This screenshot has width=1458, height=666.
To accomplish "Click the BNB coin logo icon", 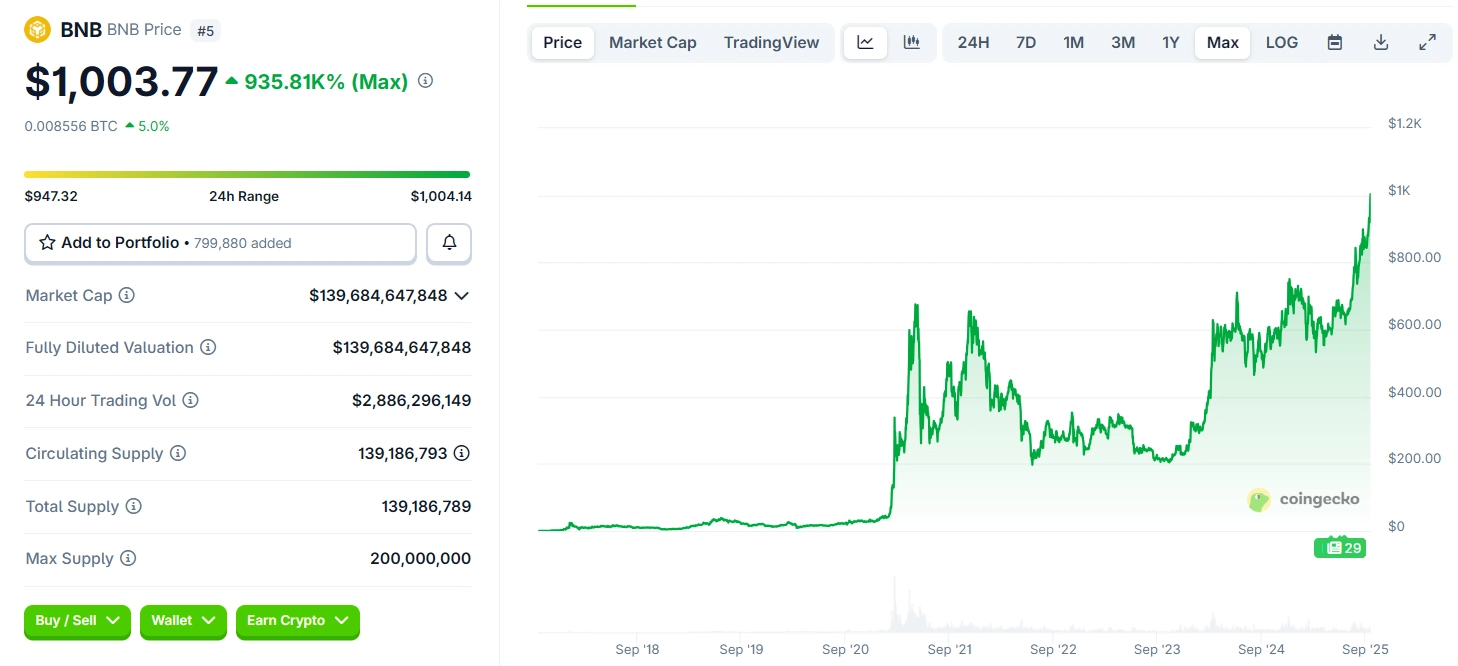I will (38, 30).
